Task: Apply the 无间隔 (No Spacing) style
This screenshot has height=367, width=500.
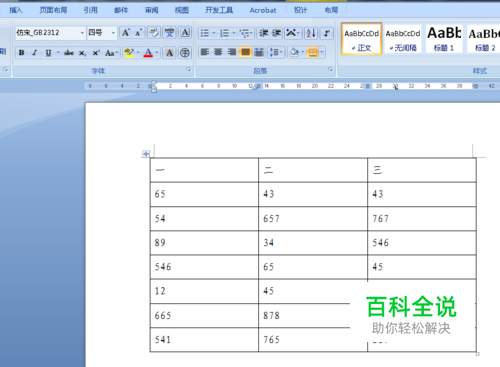Action: coord(403,39)
